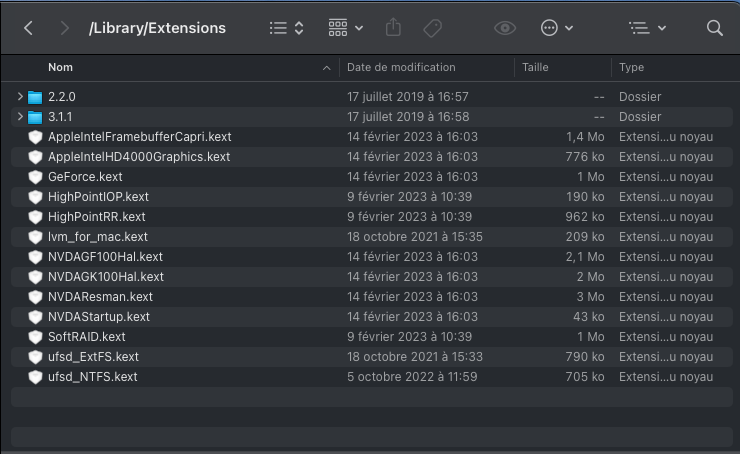Viewport: 740px width, 454px height.
Task: Open the indented list options icon
Action: (x=639, y=28)
